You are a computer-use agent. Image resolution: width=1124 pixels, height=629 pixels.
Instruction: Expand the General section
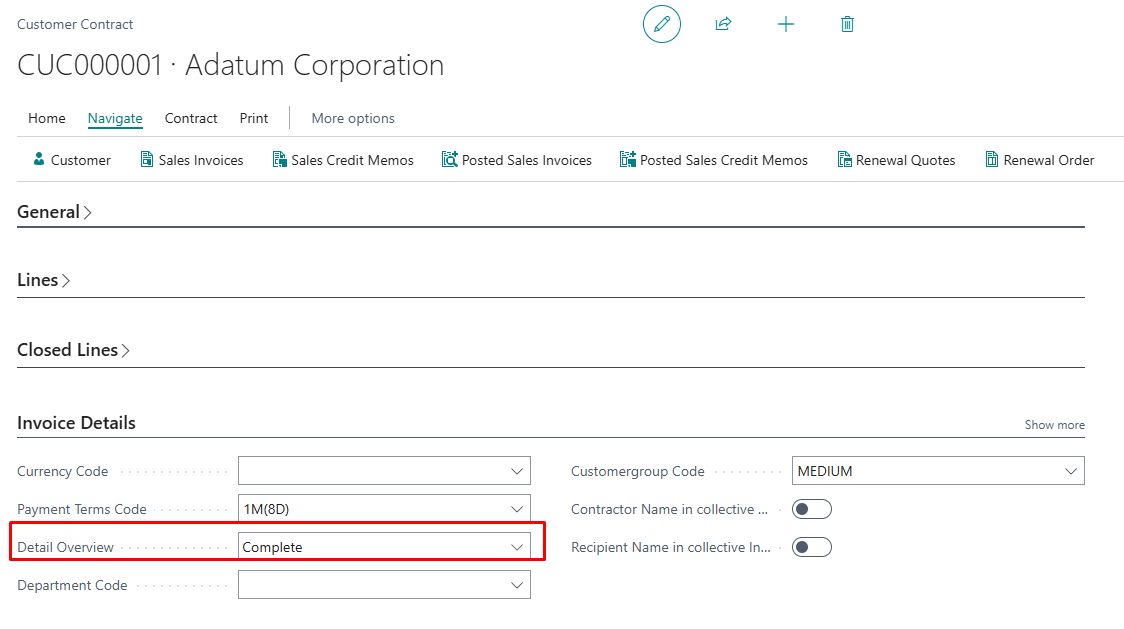click(x=54, y=212)
